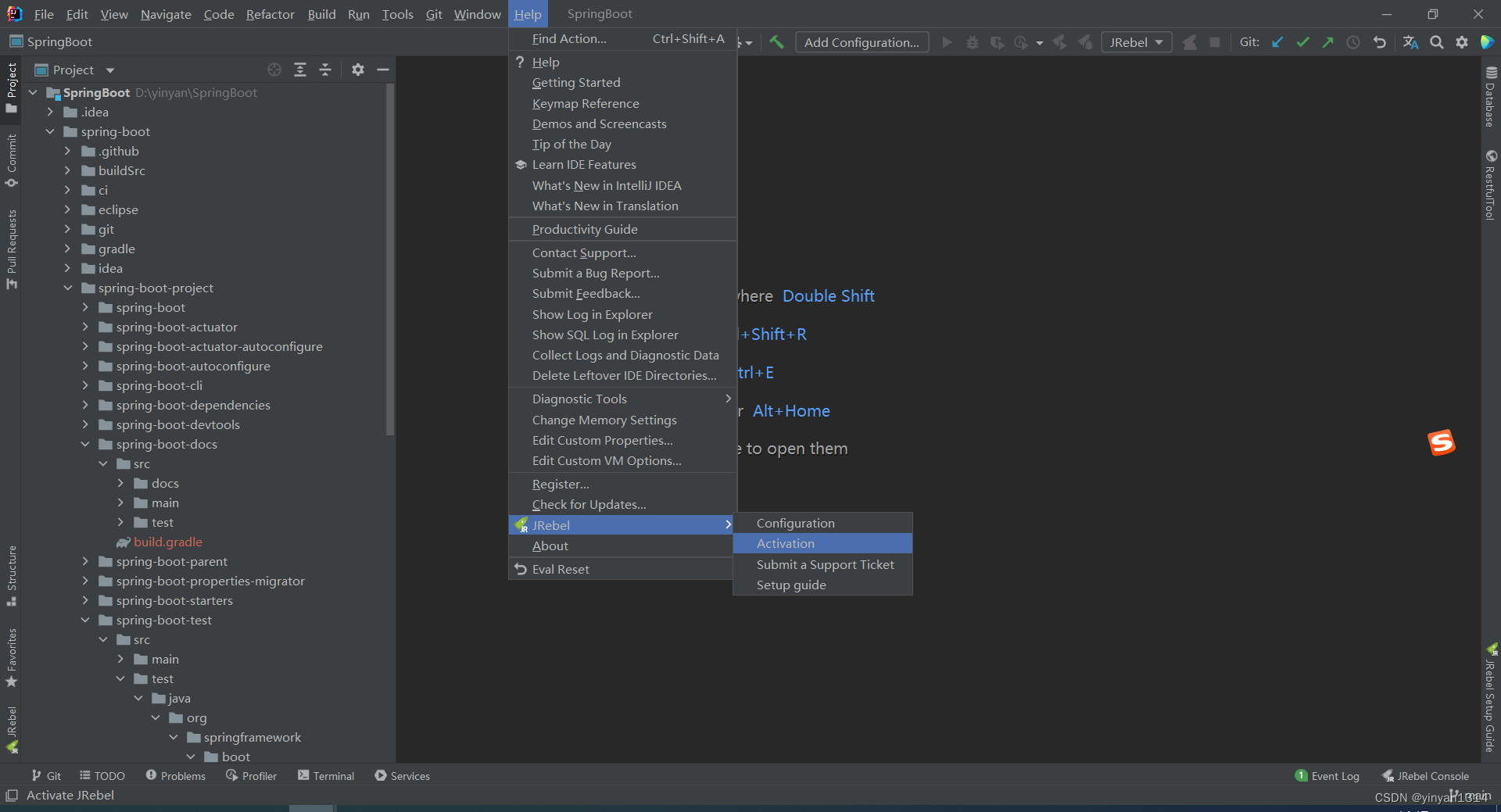The width and height of the screenshot is (1501, 812).
Task: Click the Stop square icon in toolbar
Action: (x=1214, y=42)
